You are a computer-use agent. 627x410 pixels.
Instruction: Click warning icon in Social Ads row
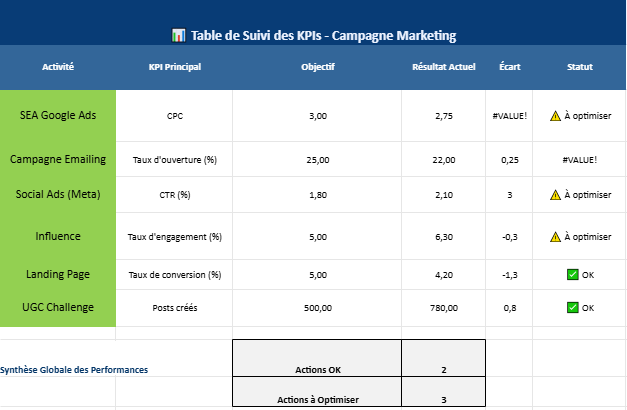click(555, 195)
